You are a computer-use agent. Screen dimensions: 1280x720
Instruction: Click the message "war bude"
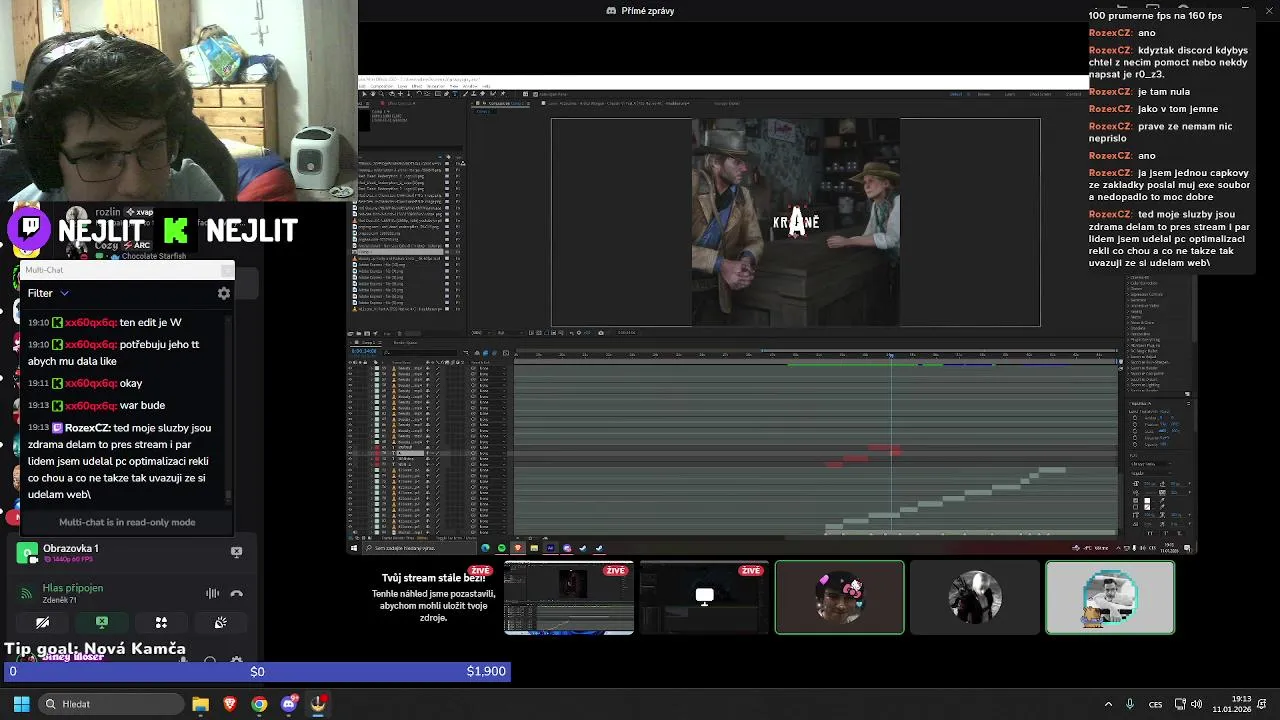click(142, 405)
